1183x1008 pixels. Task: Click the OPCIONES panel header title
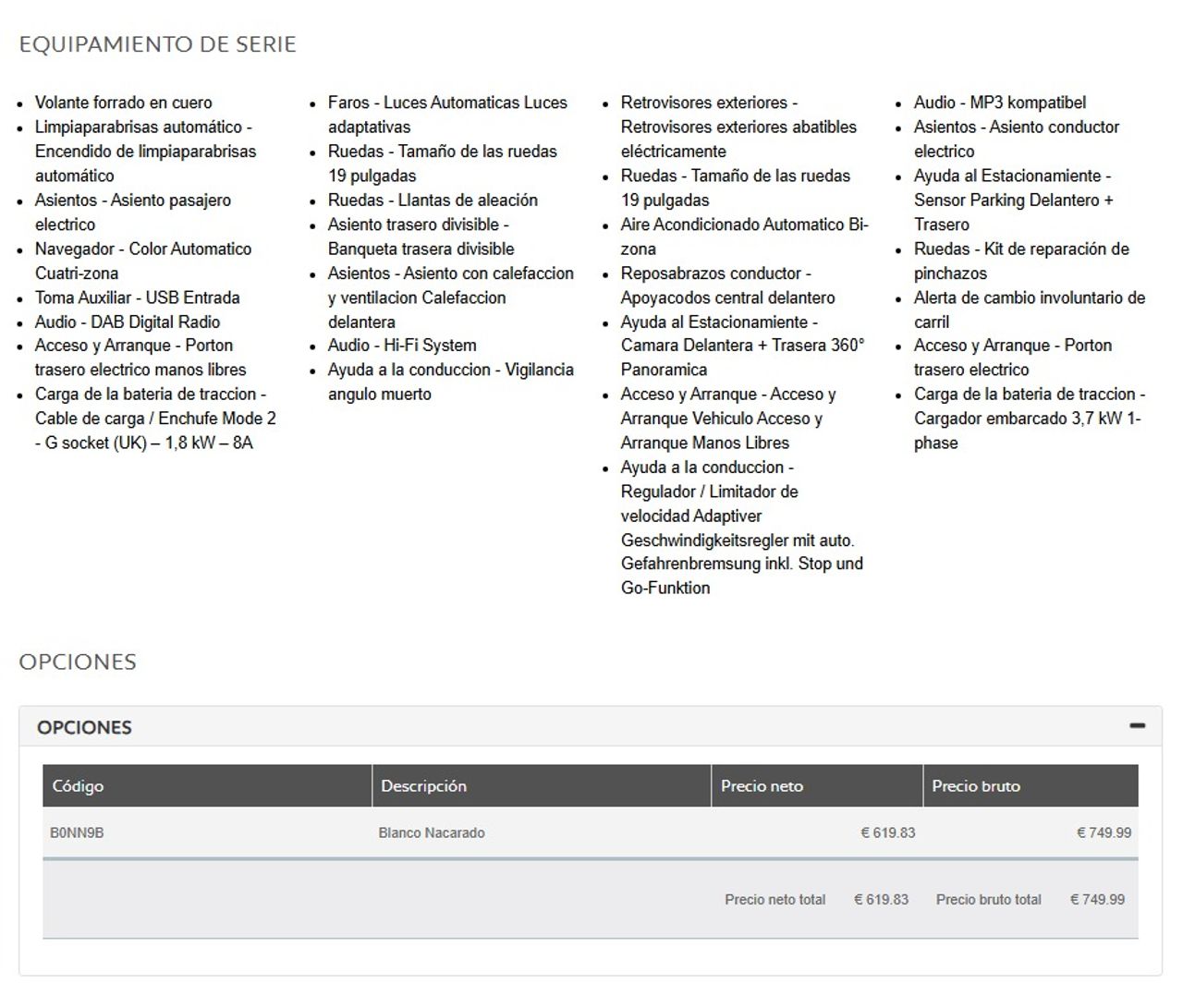(x=84, y=727)
